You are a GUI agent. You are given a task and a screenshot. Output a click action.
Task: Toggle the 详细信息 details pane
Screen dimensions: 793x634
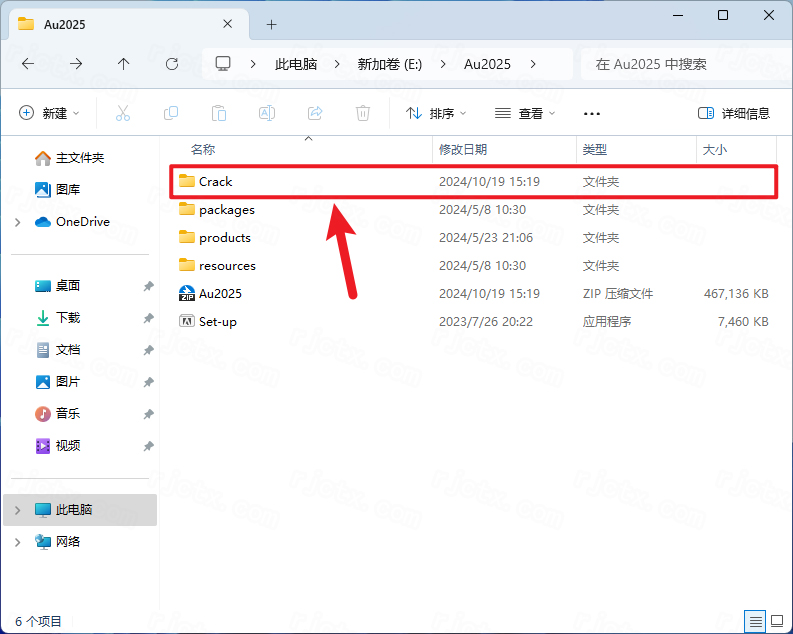pyautogui.click(x=734, y=113)
